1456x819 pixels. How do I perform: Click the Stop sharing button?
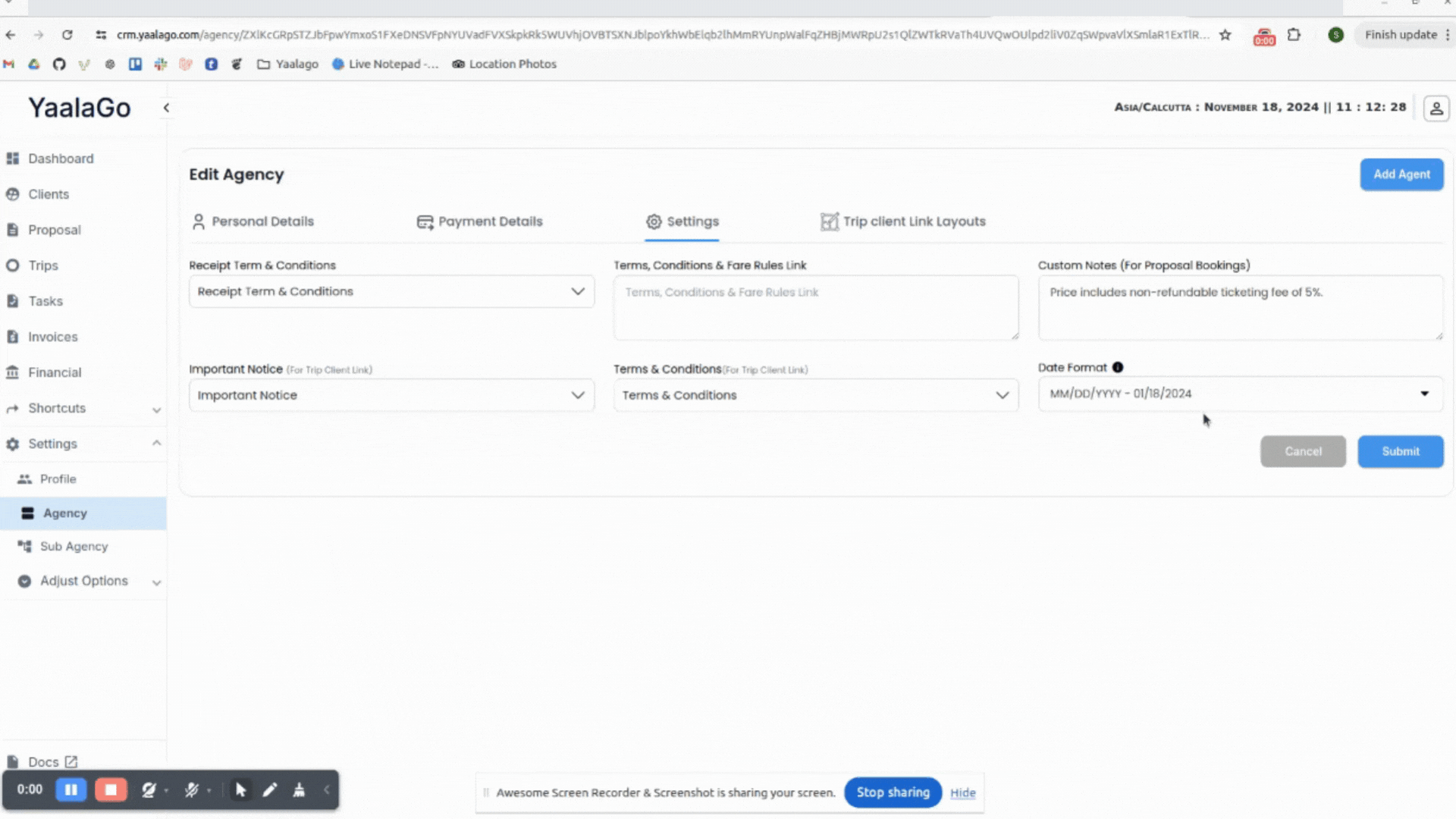893,792
